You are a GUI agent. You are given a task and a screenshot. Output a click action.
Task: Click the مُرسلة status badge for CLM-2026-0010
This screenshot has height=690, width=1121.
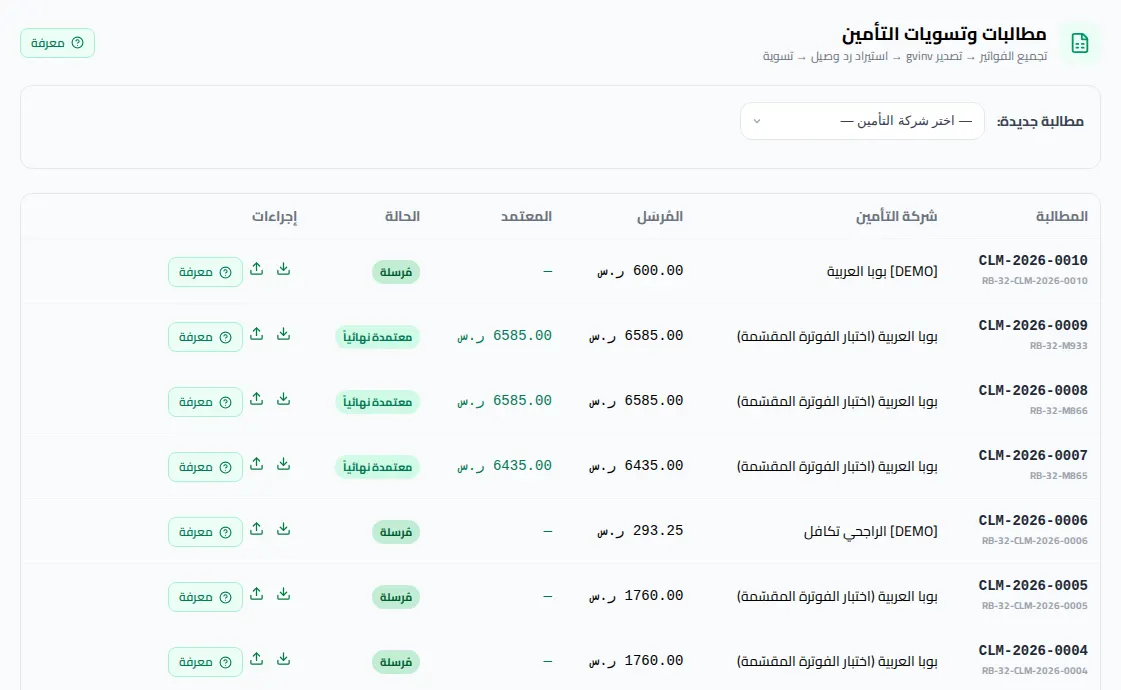pyautogui.click(x=396, y=272)
